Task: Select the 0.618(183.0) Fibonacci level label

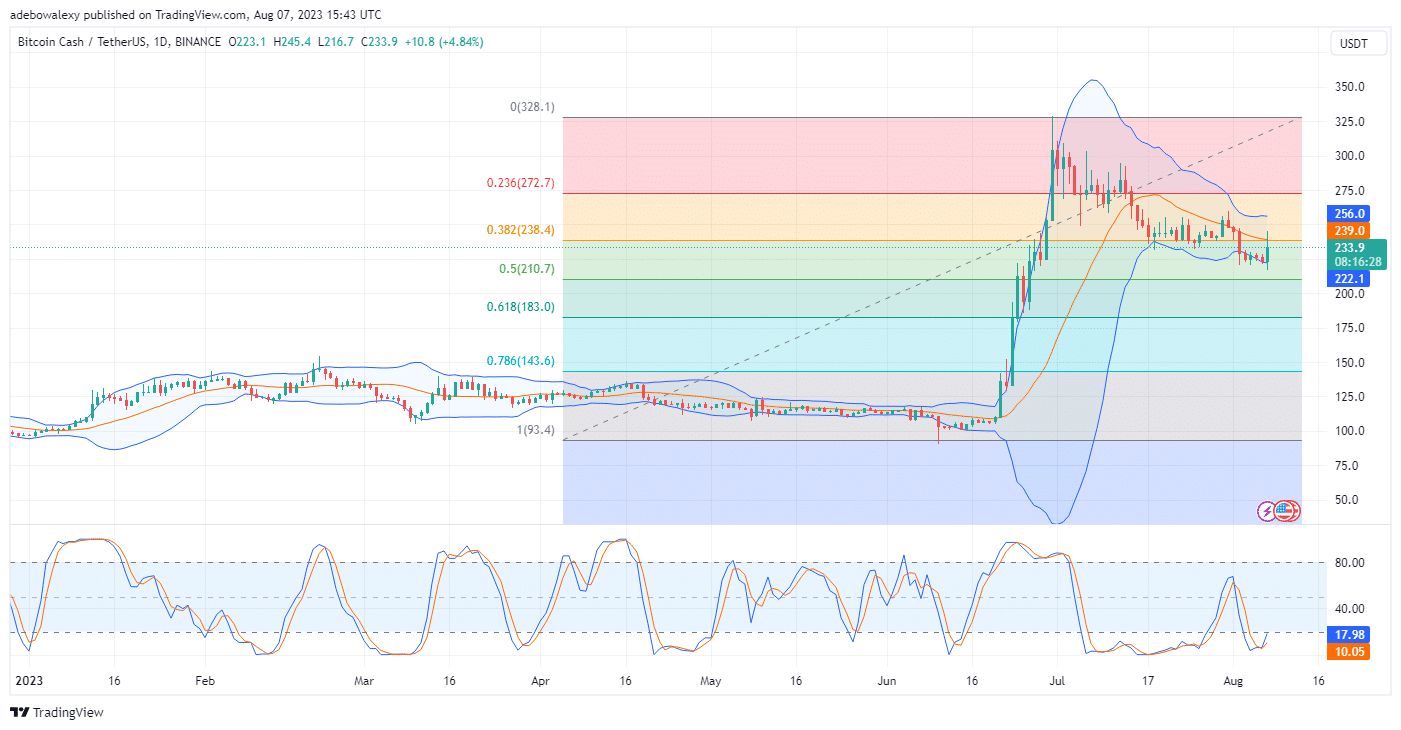Action: pos(520,307)
